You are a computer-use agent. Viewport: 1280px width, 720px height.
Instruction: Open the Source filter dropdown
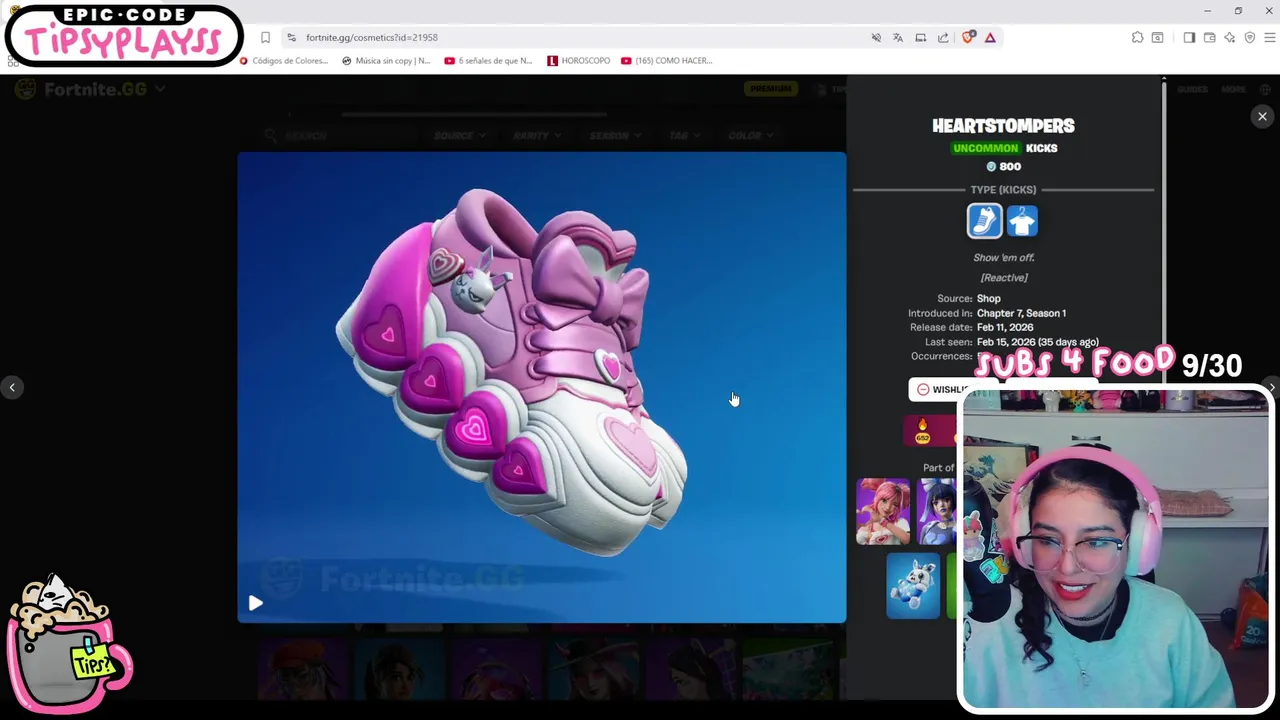pos(460,135)
